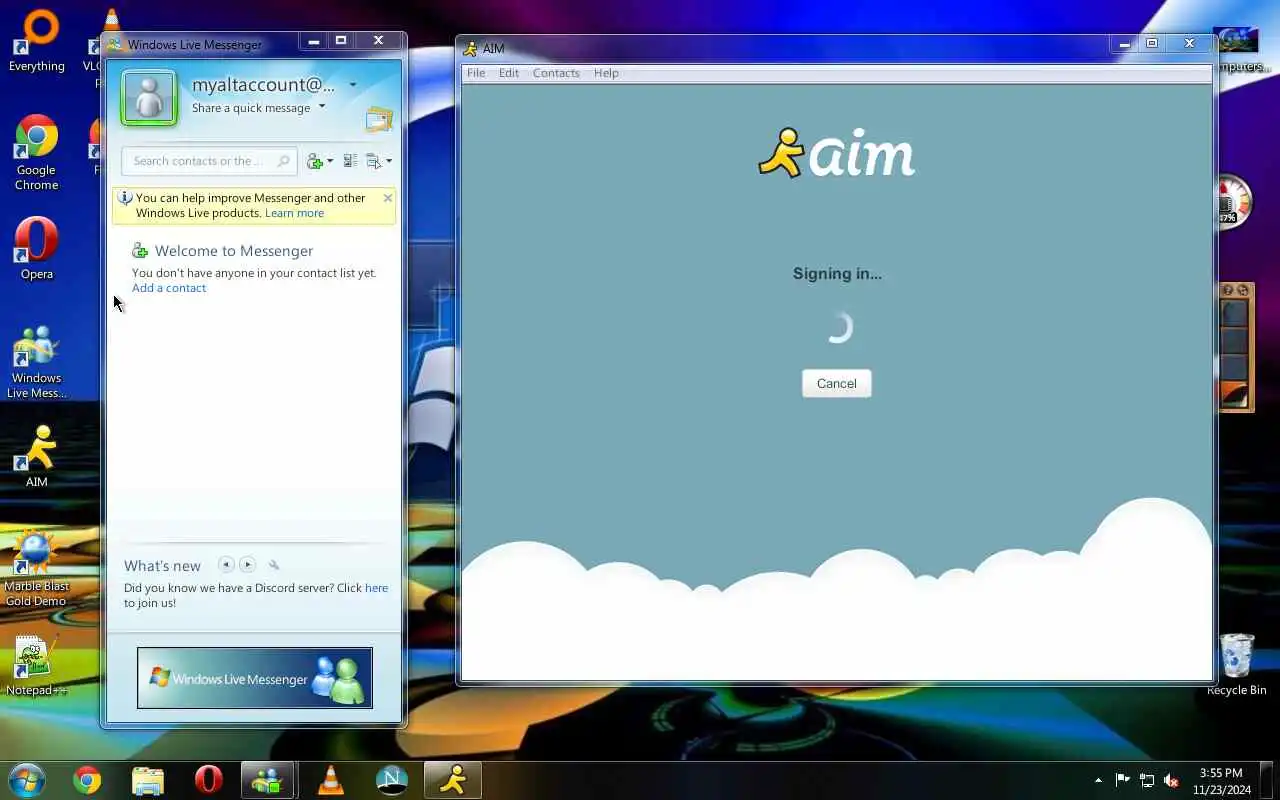Click the magnifier icon in search box
The width and height of the screenshot is (1280, 800).
[284, 161]
